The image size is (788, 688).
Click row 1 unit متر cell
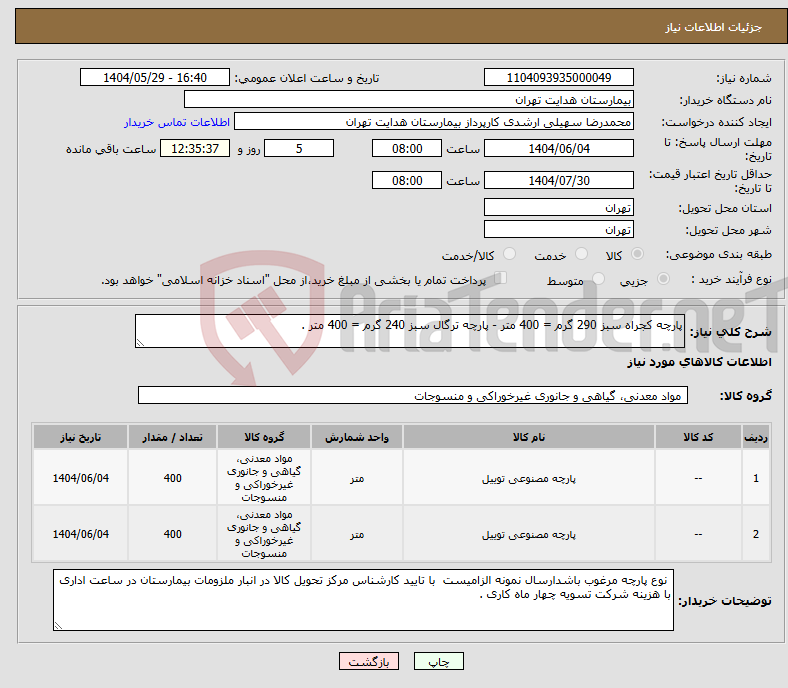[357, 478]
